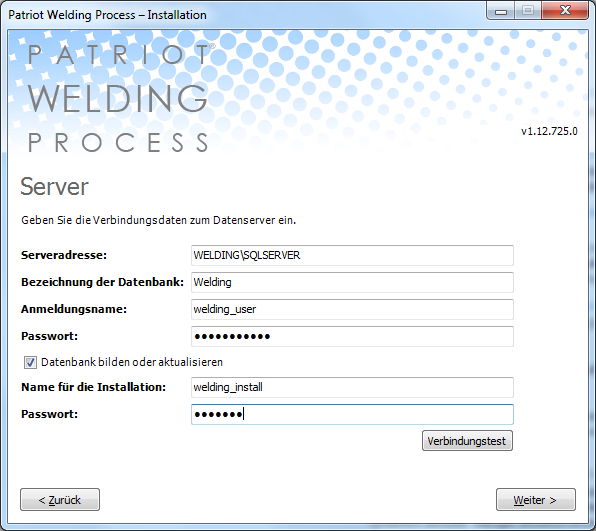Click the Datenbank bilden oder aktualisieren label
The image size is (596, 531).
coord(132,362)
